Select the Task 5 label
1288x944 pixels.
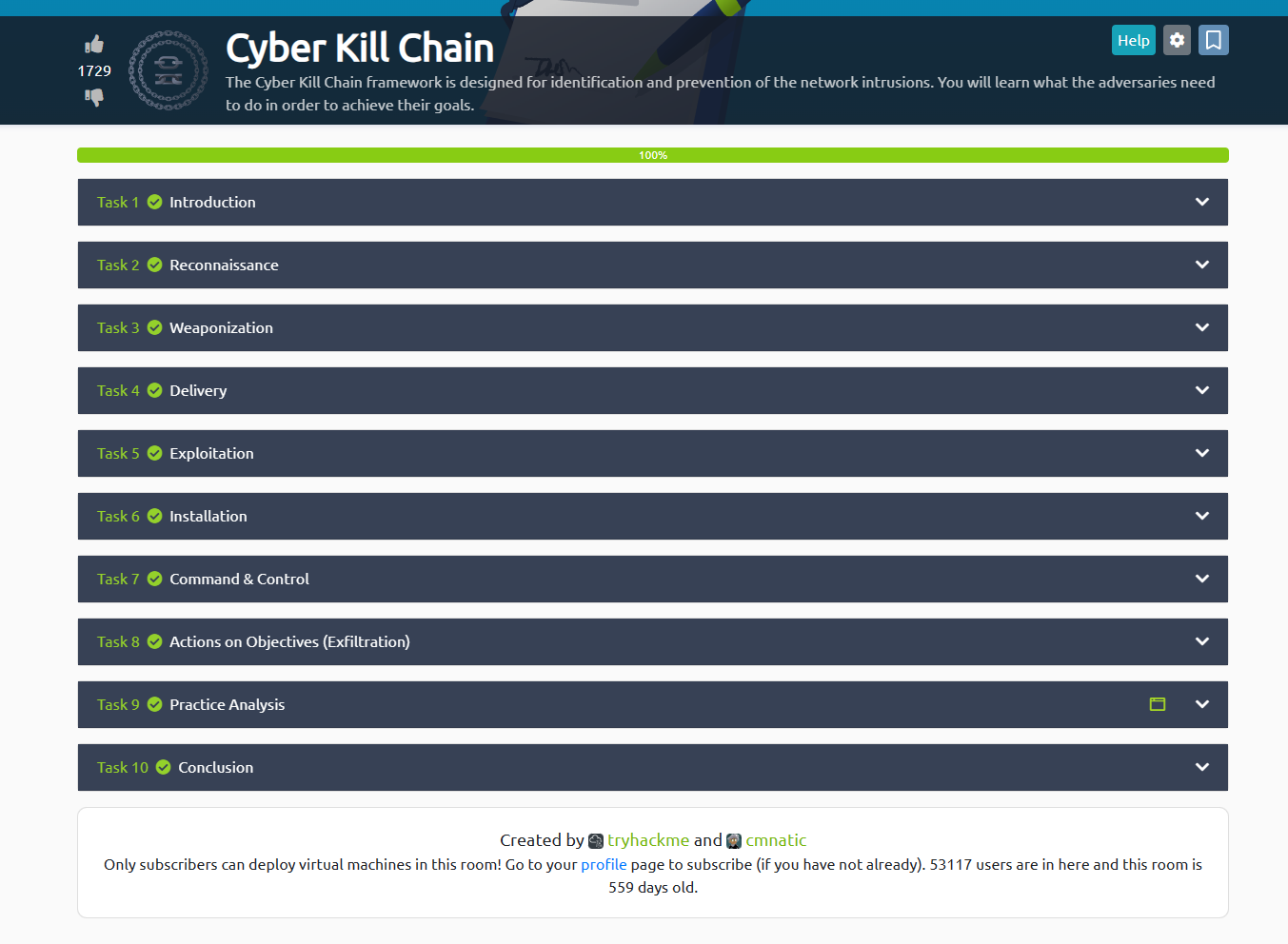click(118, 453)
